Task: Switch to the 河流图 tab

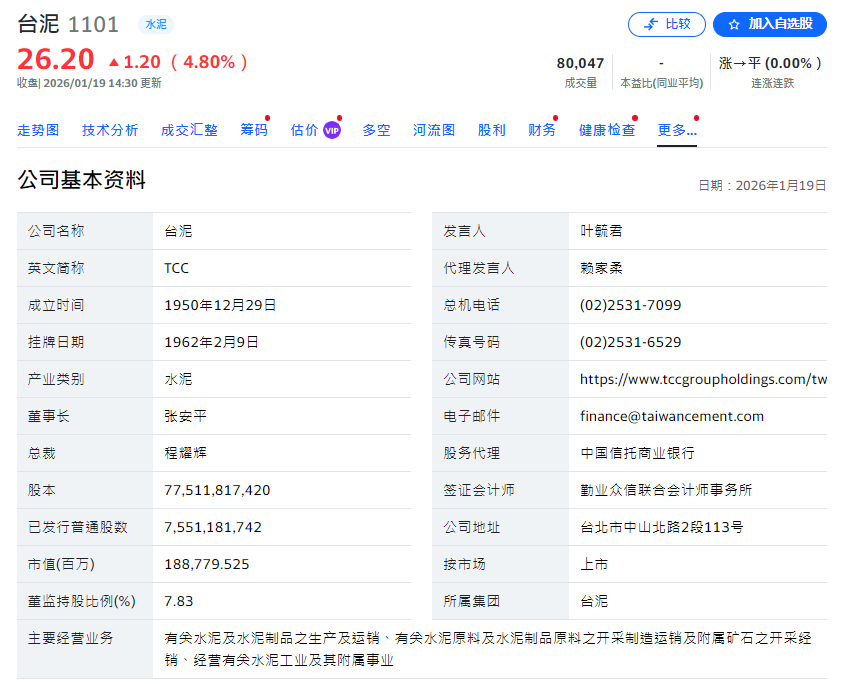Action: [433, 130]
